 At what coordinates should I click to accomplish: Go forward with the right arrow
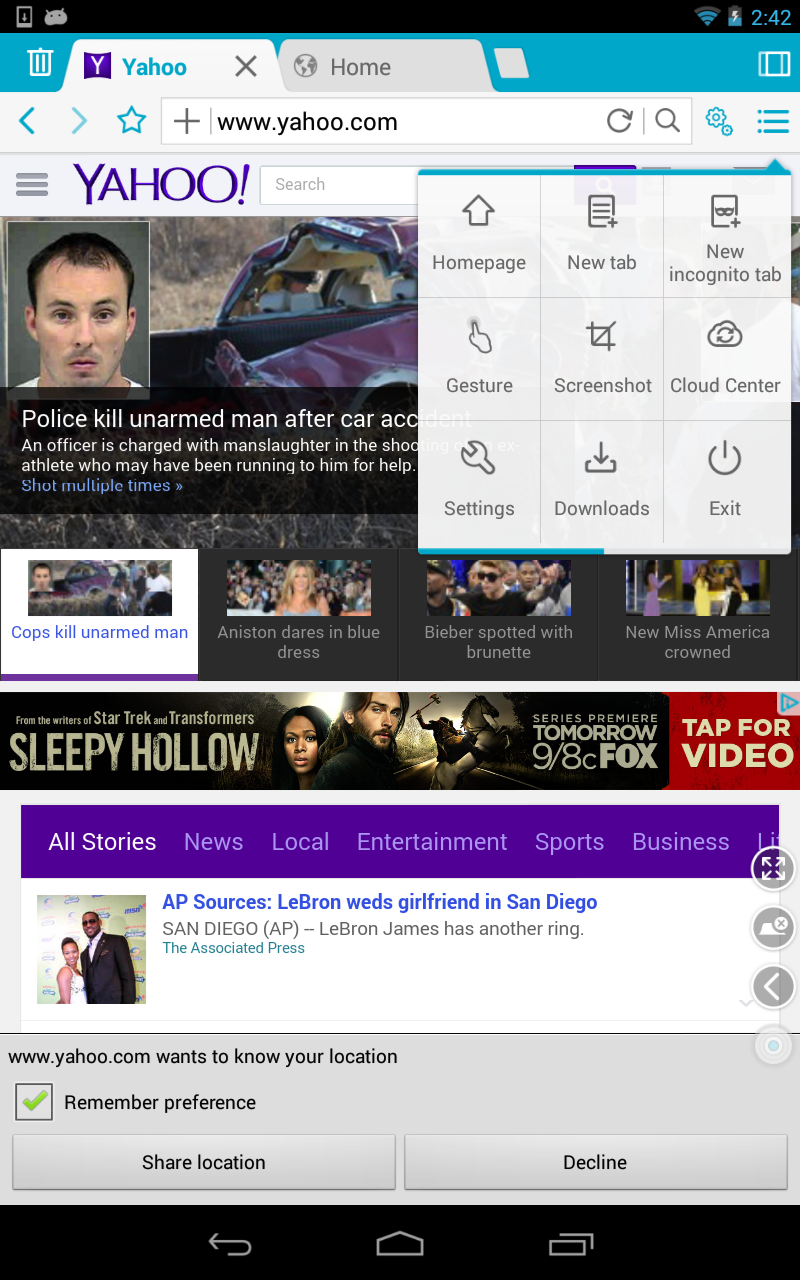[x=79, y=122]
